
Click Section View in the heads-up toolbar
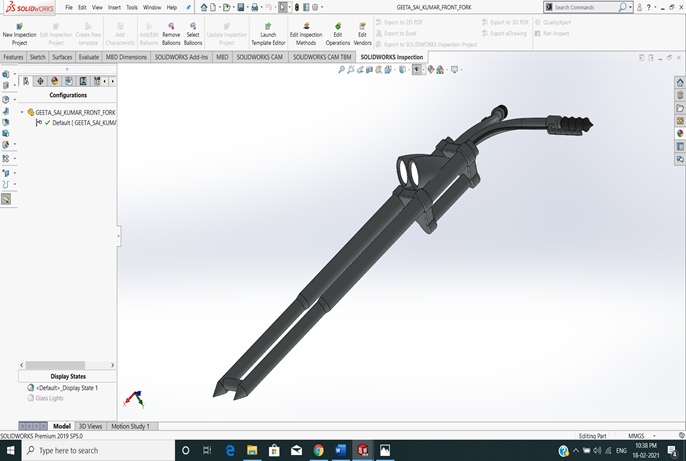[369, 70]
